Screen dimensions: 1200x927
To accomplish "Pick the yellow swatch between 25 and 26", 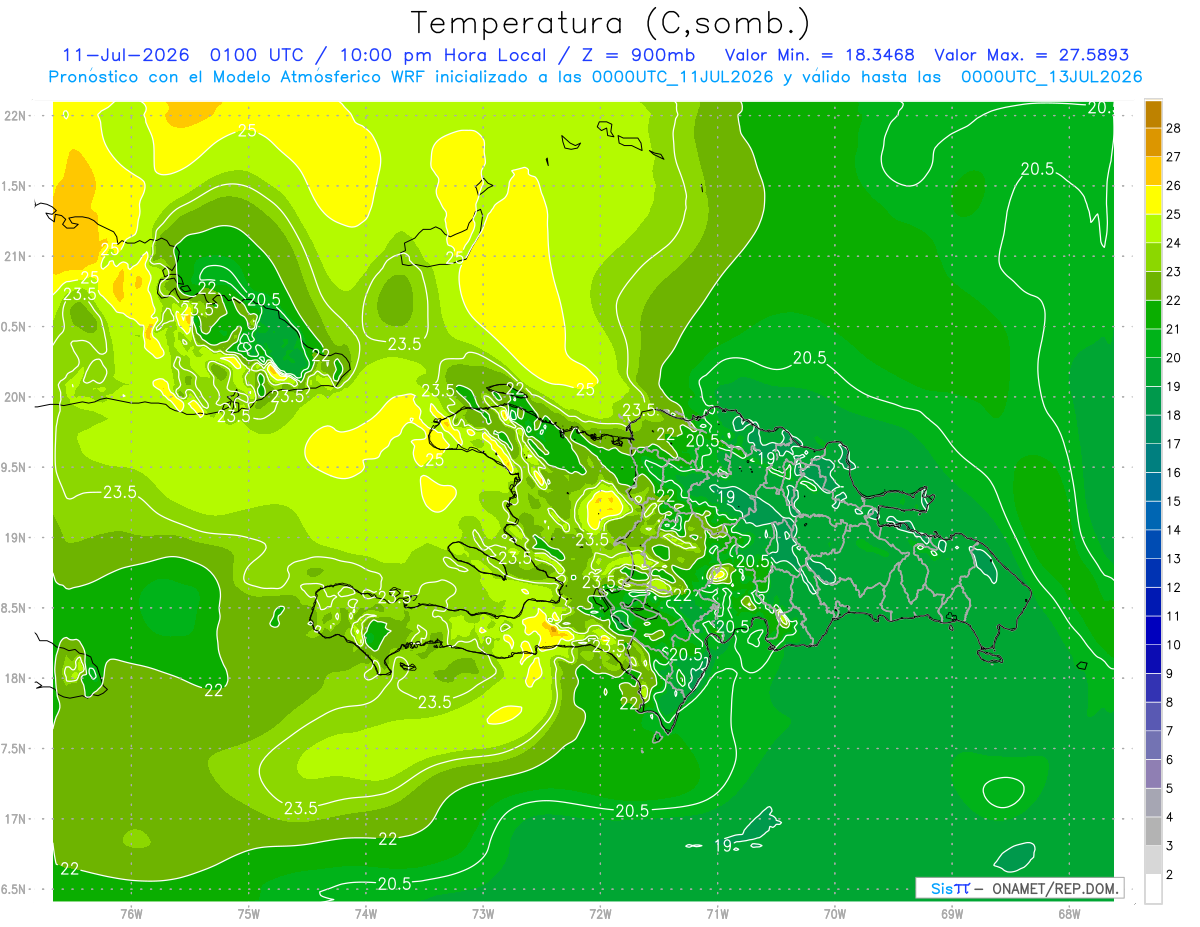I will click(x=1153, y=200).
